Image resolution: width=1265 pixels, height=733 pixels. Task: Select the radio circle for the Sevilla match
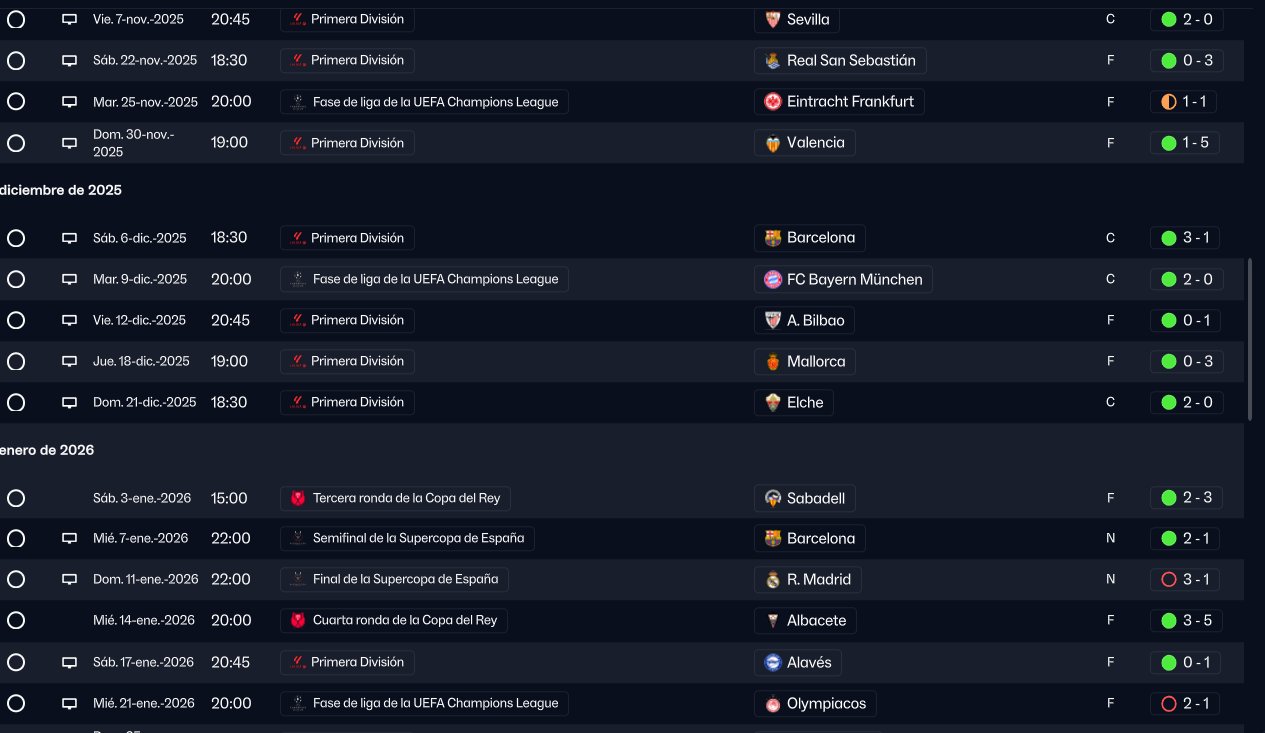coord(16,19)
